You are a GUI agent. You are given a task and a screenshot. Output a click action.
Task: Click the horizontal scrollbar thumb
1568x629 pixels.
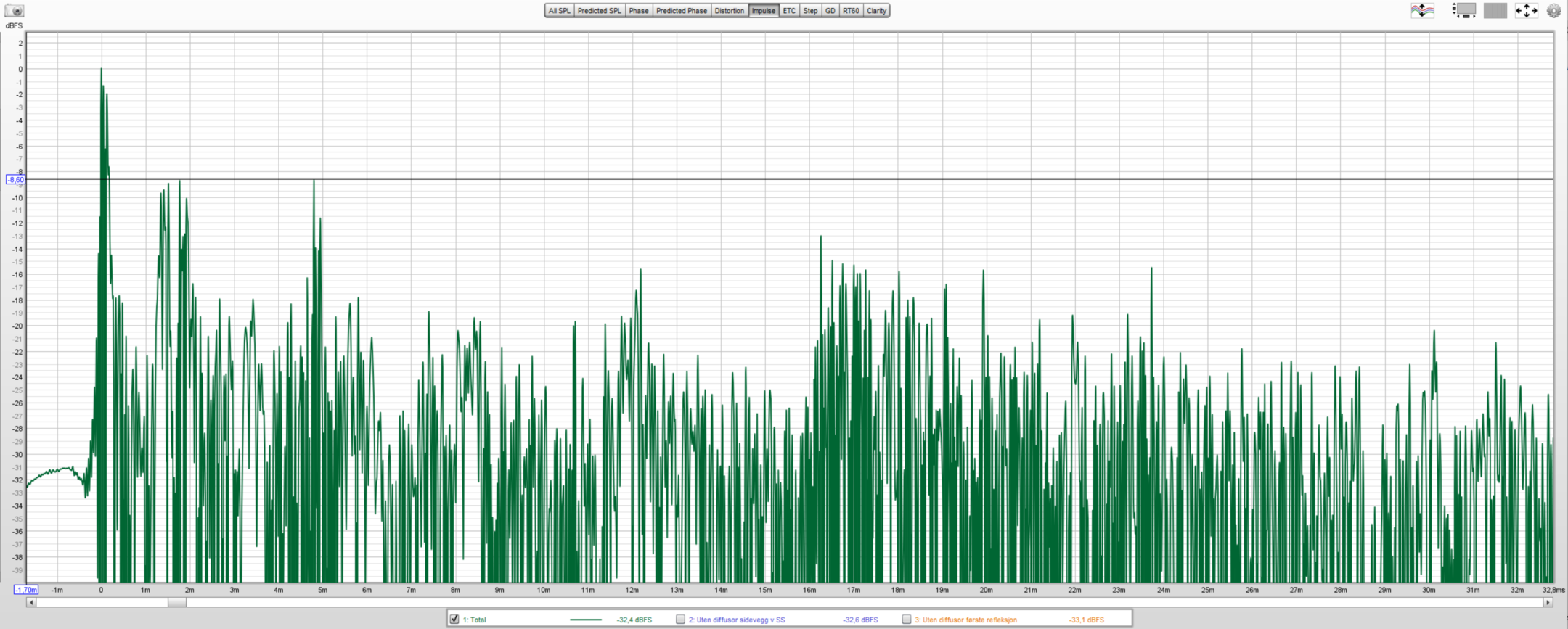pyautogui.click(x=176, y=602)
